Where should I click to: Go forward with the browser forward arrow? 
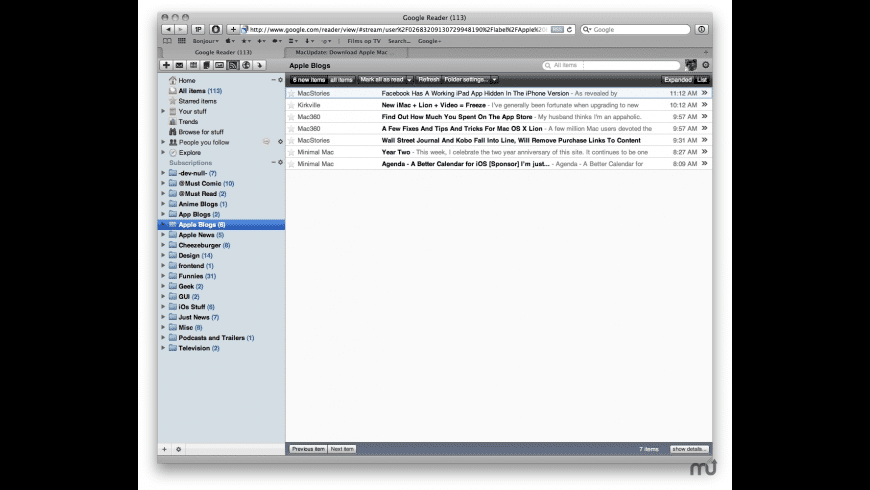point(181,29)
